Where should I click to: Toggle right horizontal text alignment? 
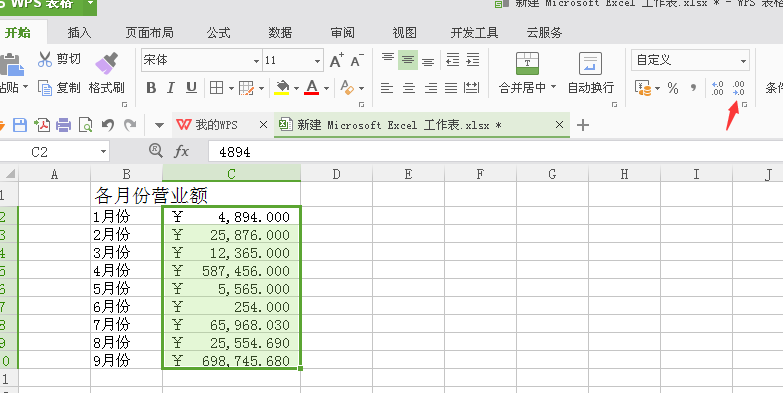pyautogui.click(x=430, y=88)
